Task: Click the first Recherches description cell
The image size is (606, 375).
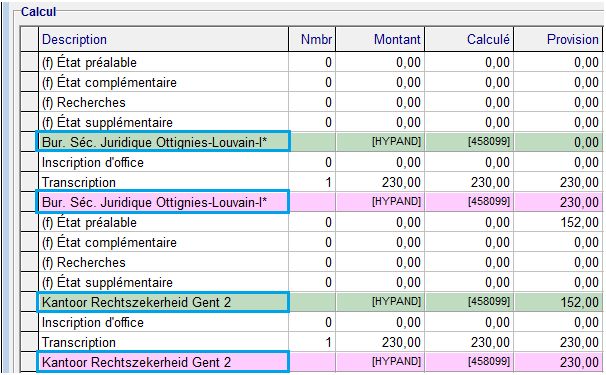Action: [x=163, y=102]
